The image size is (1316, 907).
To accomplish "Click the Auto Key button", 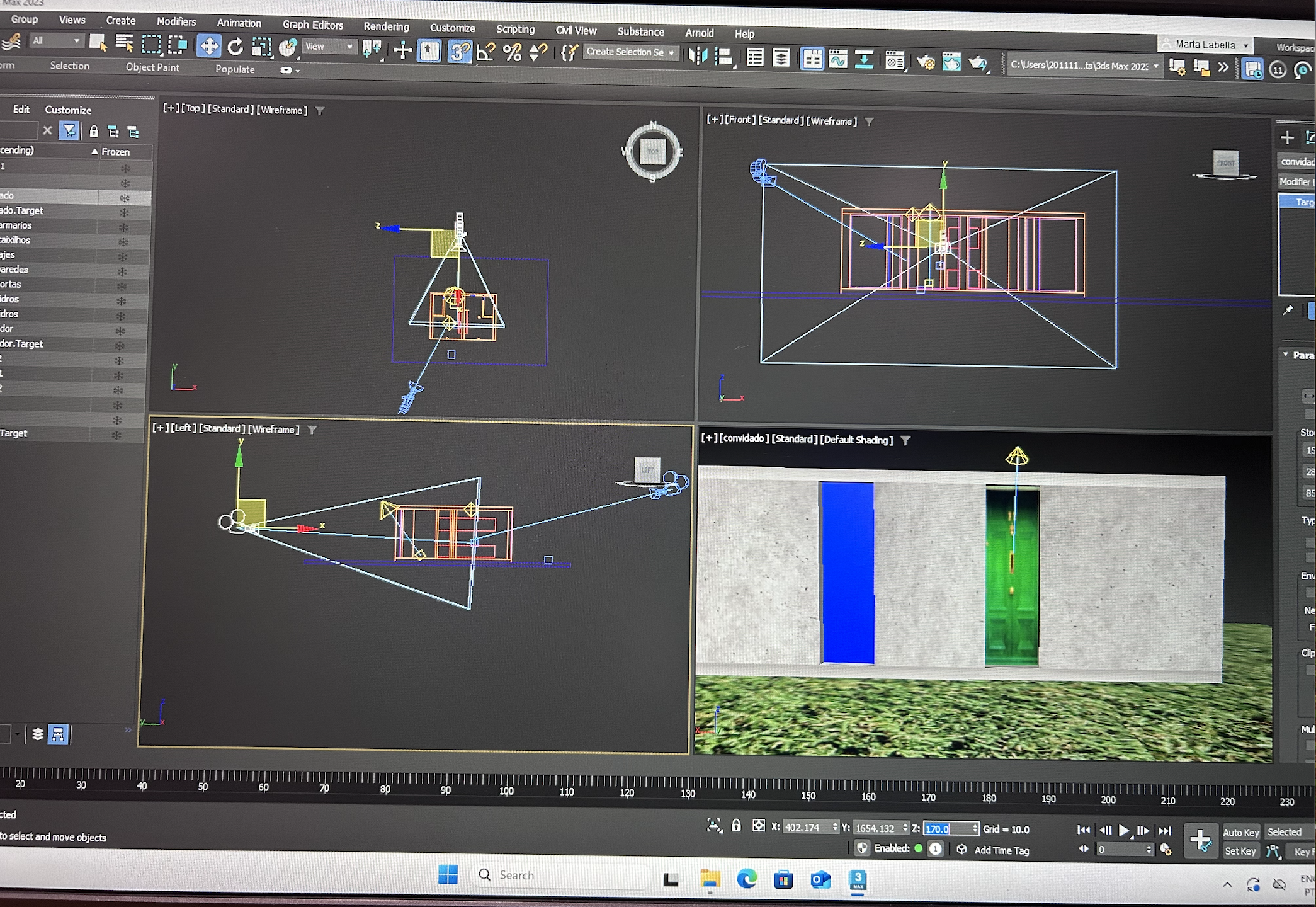I will [1240, 832].
